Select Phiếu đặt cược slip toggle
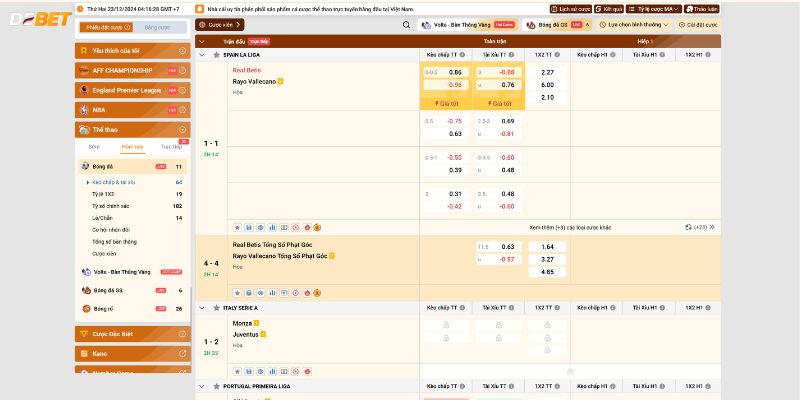800x400 pixels. coord(106,27)
